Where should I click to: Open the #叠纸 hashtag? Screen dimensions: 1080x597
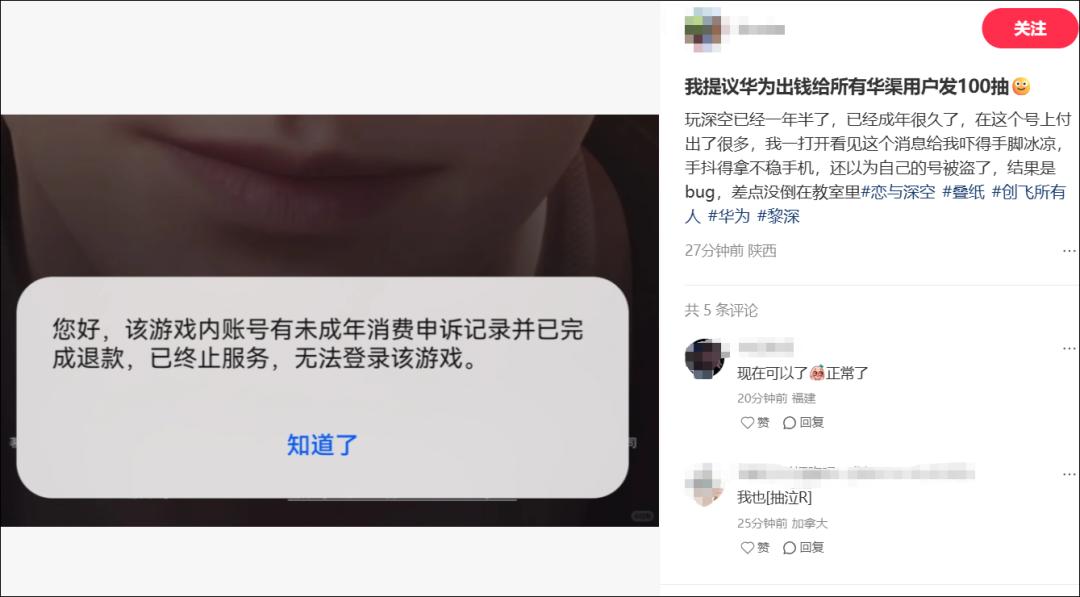pos(963,192)
